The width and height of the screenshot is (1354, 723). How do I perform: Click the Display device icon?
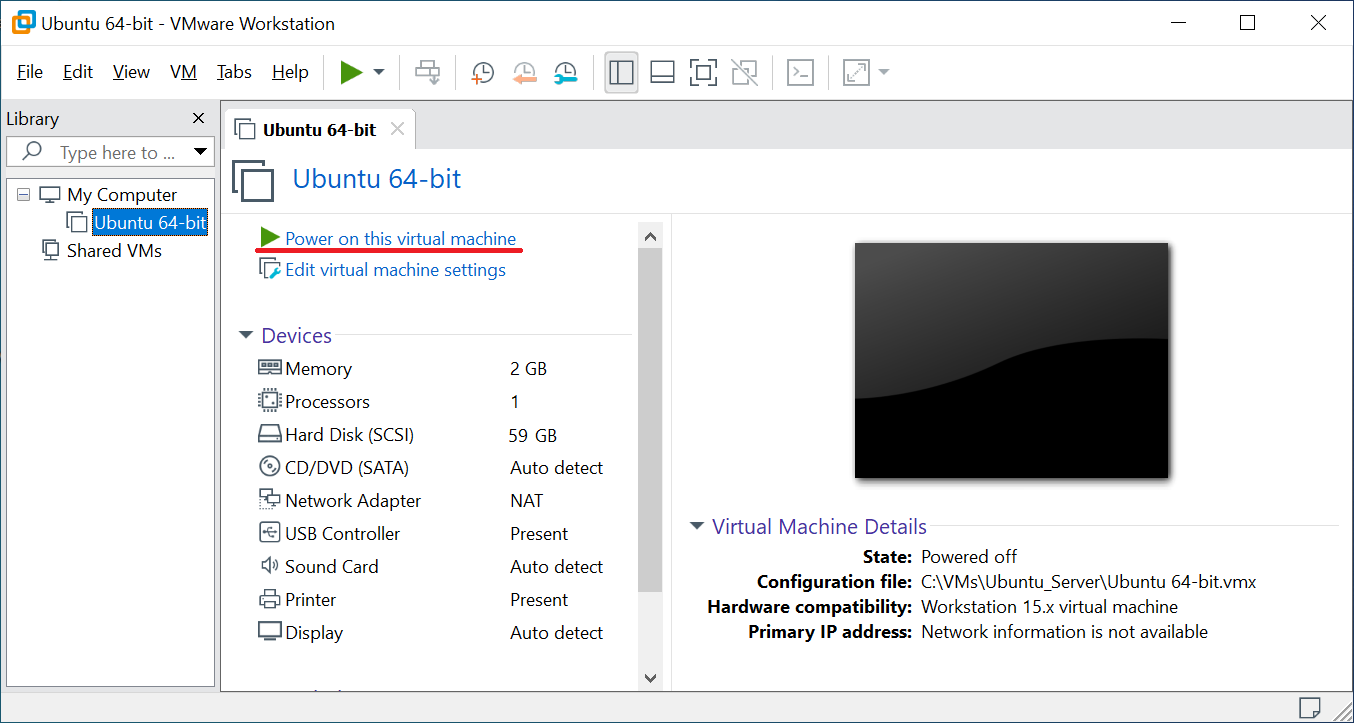click(270, 632)
